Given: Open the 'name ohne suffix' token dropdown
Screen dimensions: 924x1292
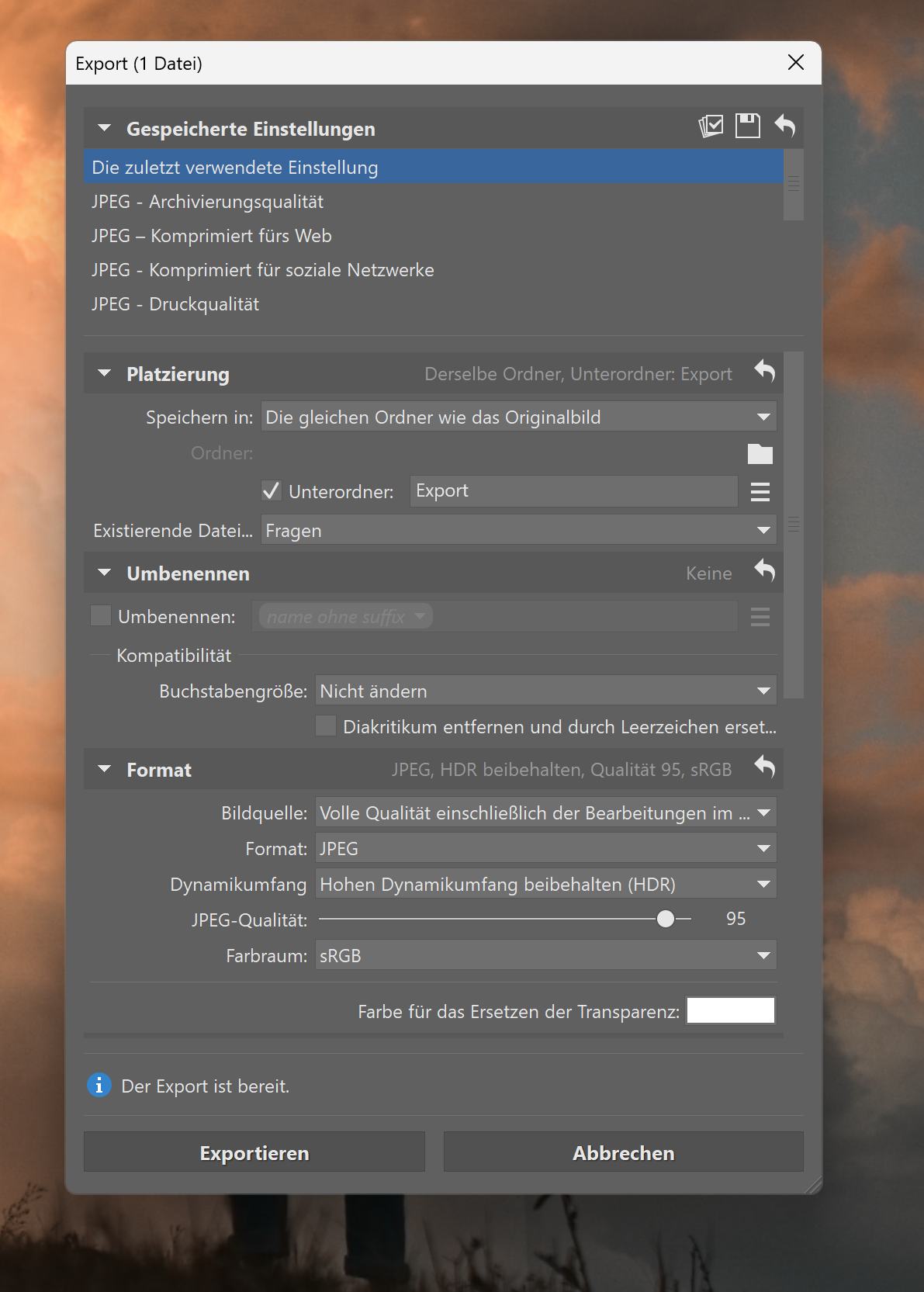Looking at the screenshot, I should tap(346, 616).
